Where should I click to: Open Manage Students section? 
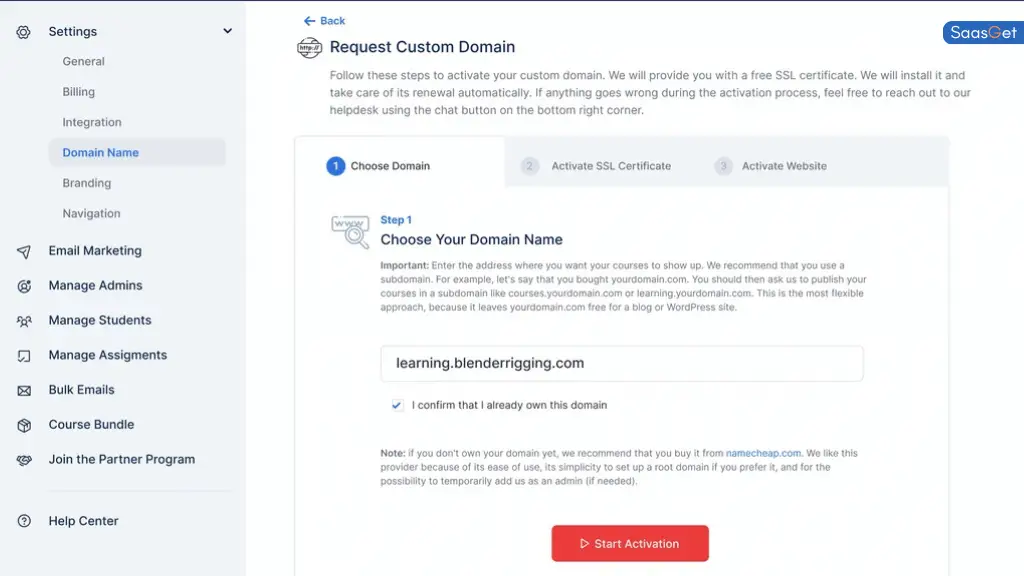[100, 320]
